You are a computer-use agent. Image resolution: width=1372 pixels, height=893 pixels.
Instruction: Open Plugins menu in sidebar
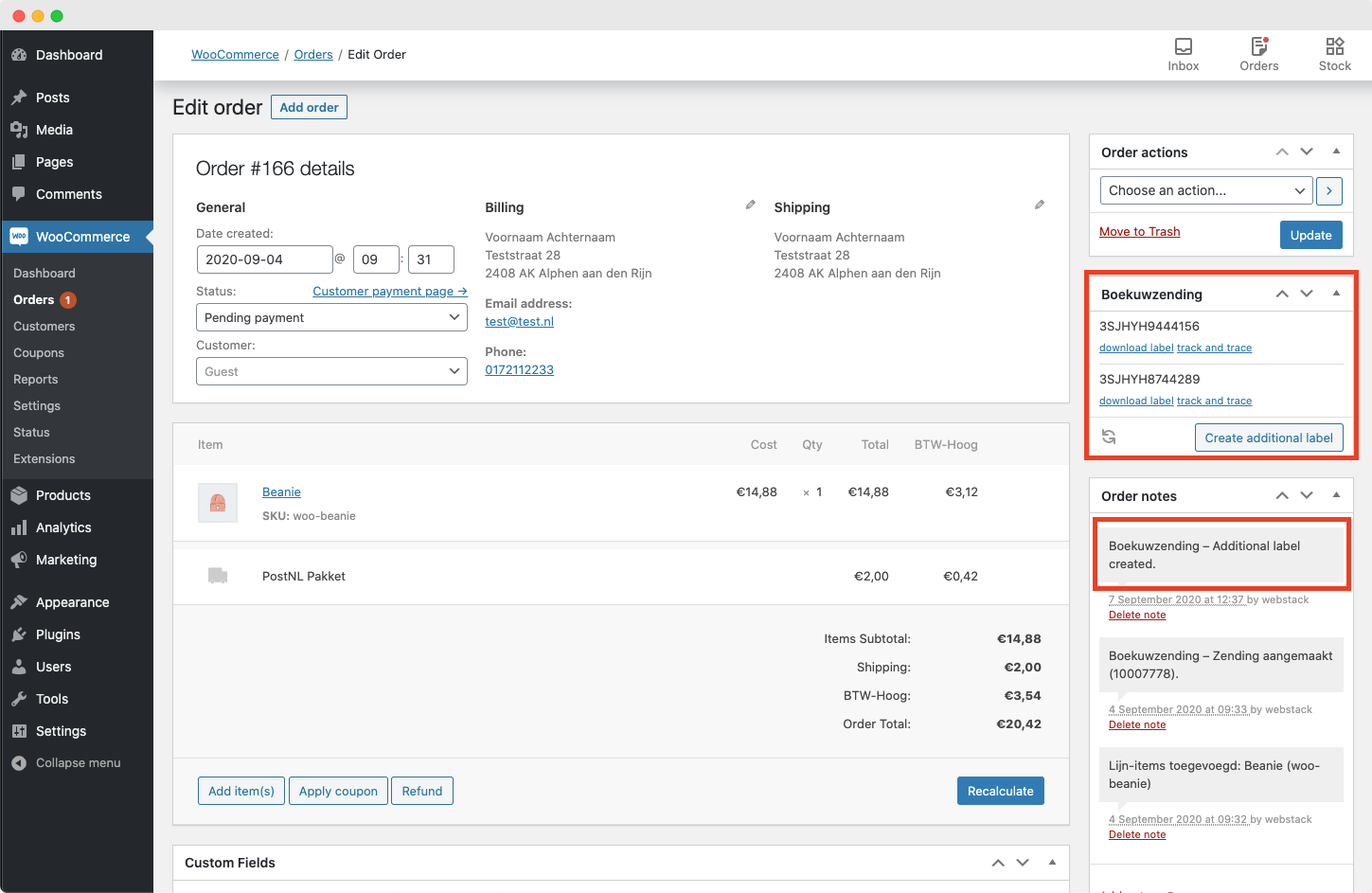(x=77, y=634)
